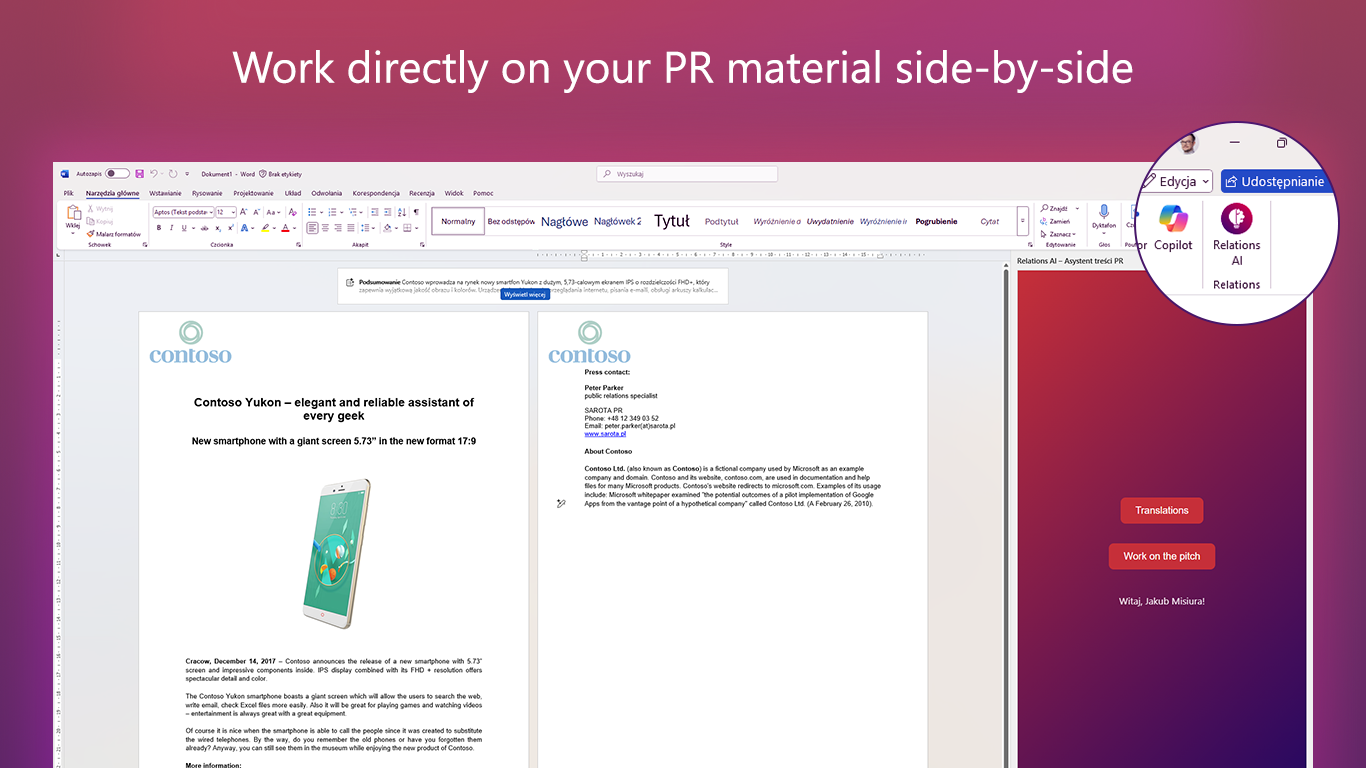Image resolution: width=1366 pixels, height=768 pixels.
Task: Open the font size dropdown
Action: tap(233, 212)
